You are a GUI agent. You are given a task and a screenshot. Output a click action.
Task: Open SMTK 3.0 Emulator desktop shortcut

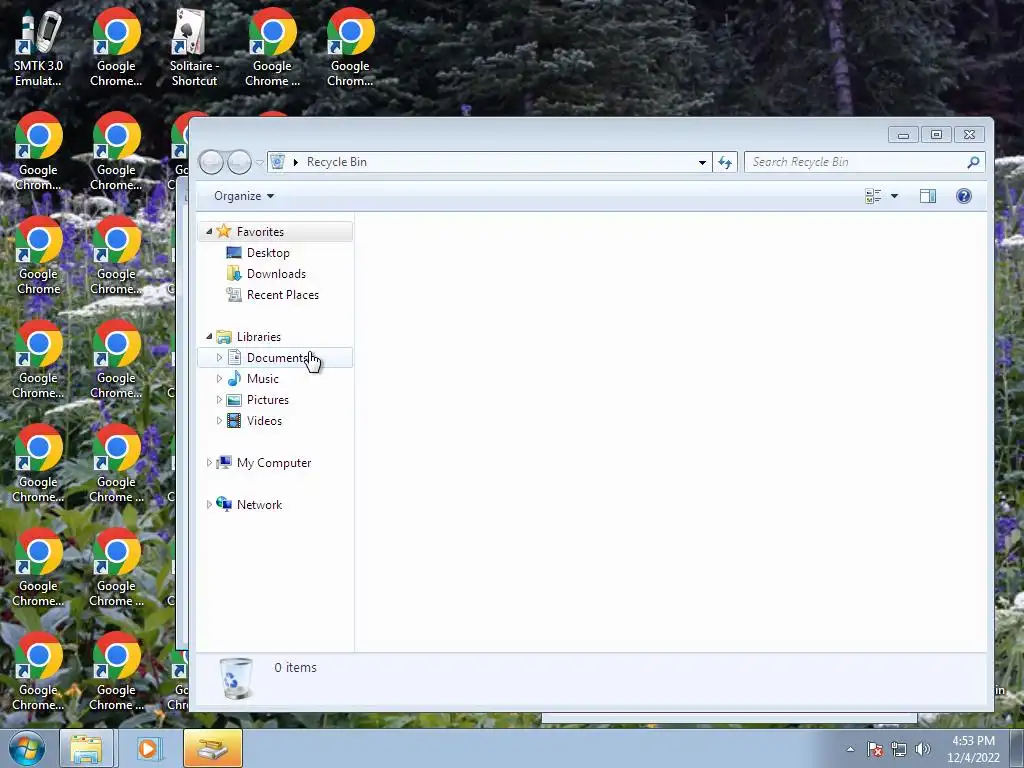(x=38, y=49)
